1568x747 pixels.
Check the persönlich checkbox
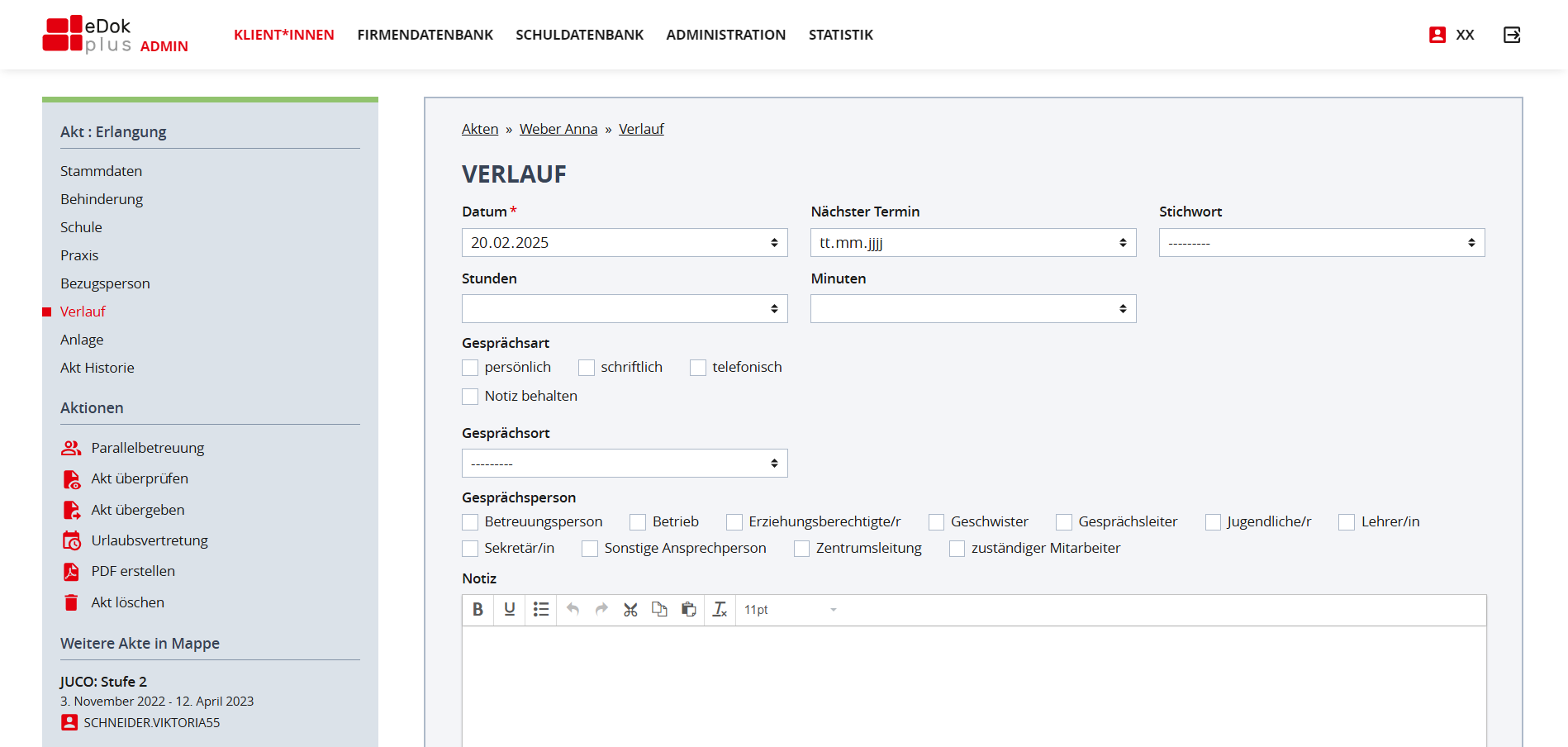[470, 368]
